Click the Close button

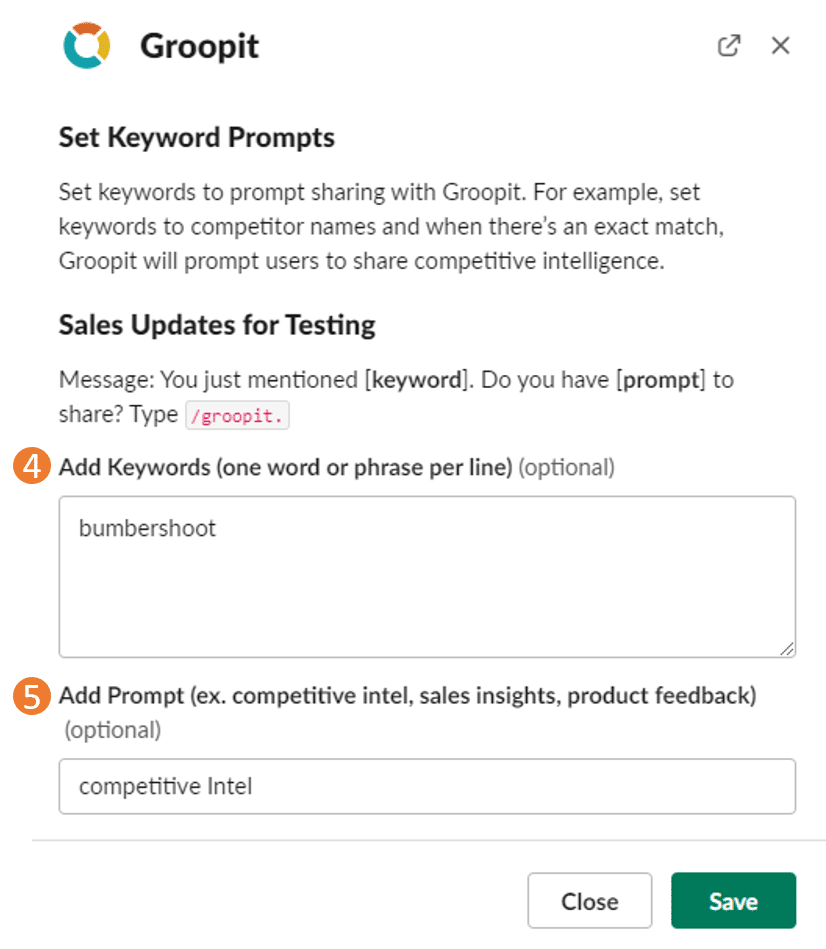coord(589,900)
